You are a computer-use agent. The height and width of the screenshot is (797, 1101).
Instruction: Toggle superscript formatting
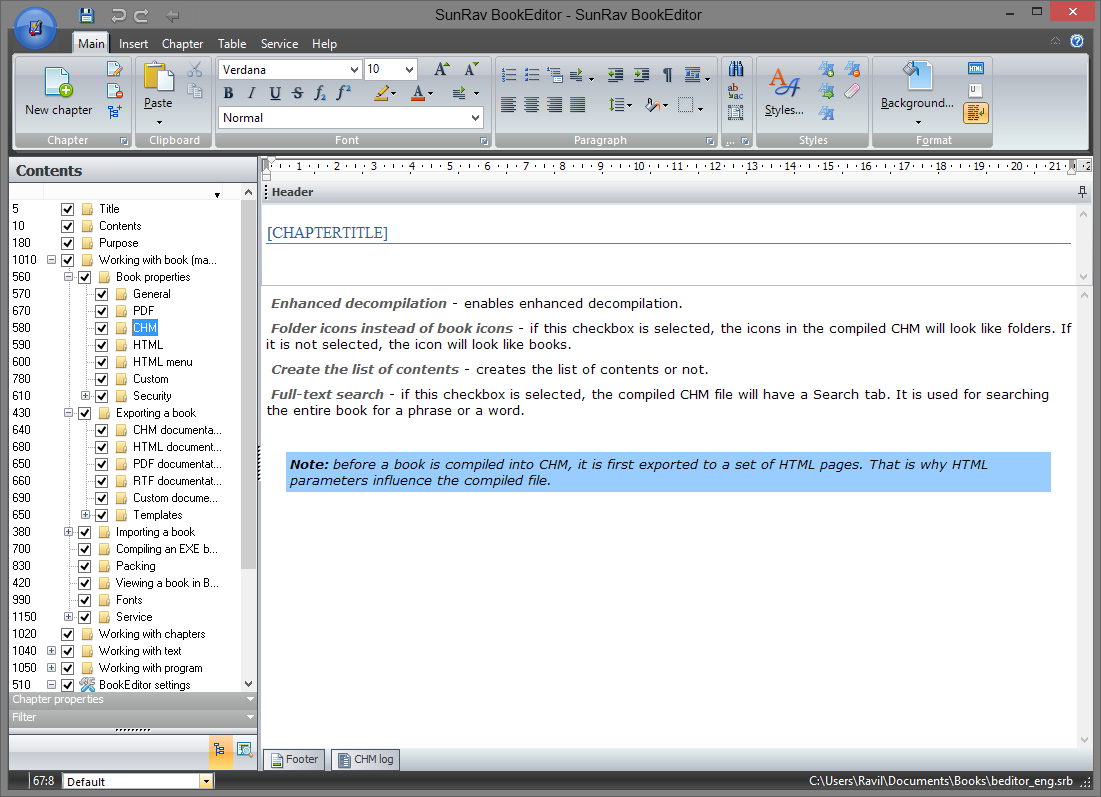343,93
